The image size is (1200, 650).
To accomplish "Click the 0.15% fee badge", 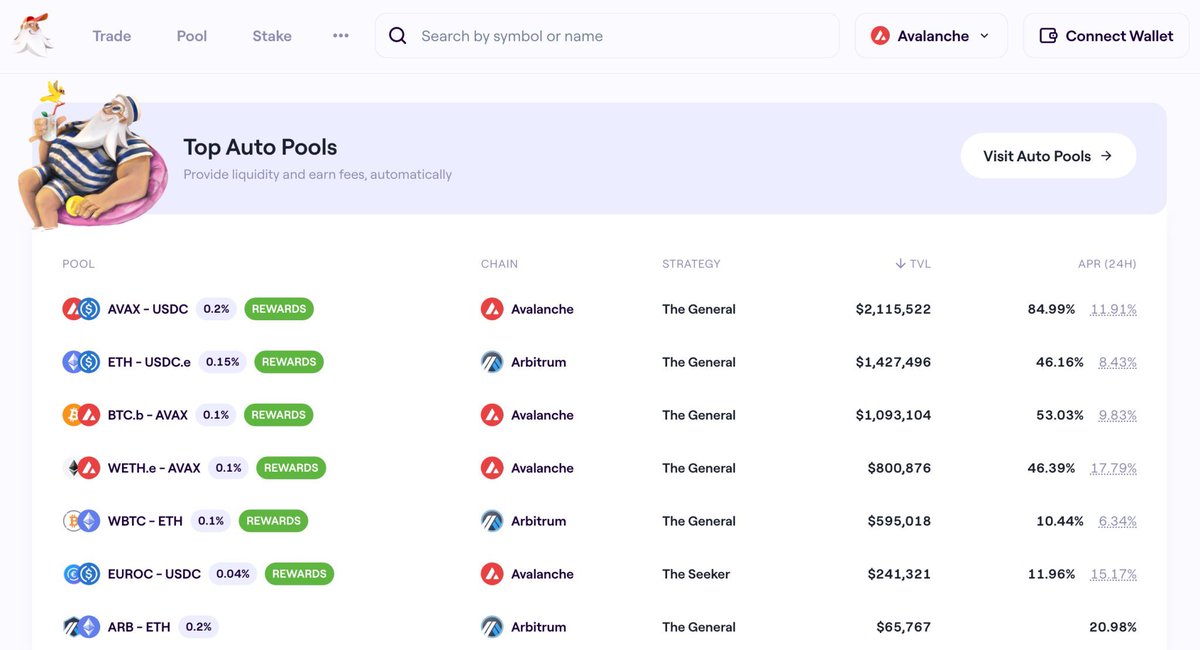I will 222,362.
